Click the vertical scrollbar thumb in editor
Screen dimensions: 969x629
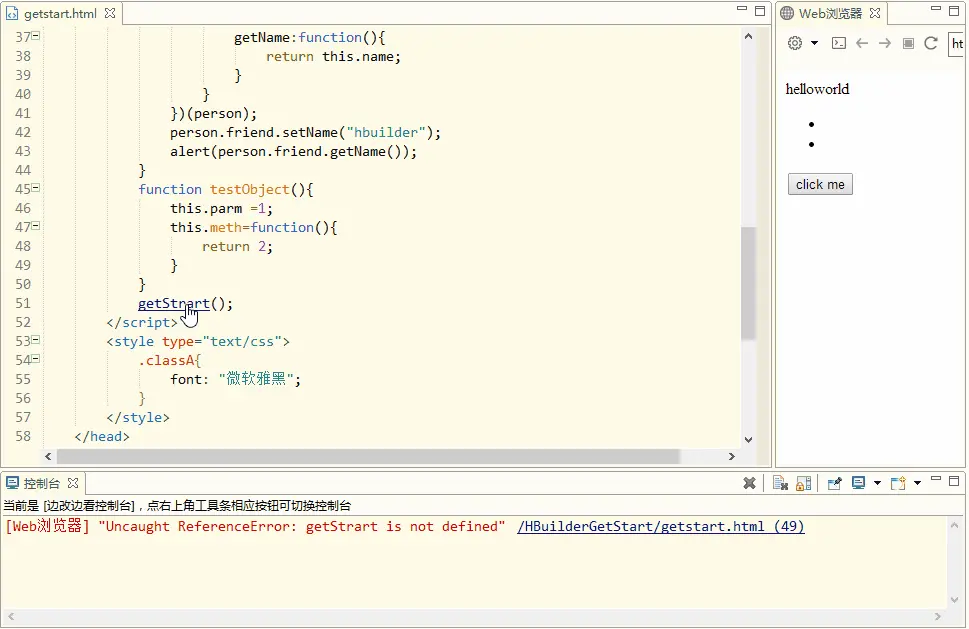(748, 283)
